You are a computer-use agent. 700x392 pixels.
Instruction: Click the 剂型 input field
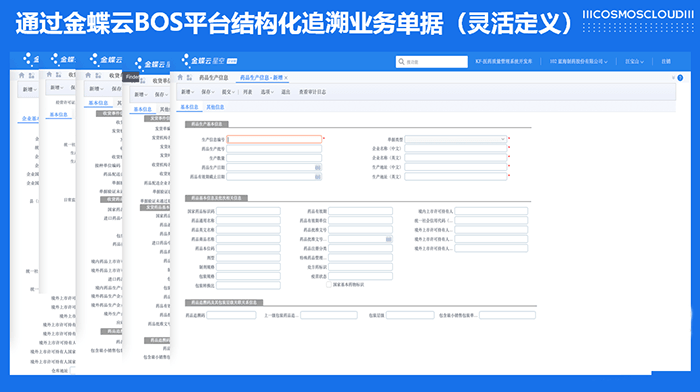pos(248,258)
